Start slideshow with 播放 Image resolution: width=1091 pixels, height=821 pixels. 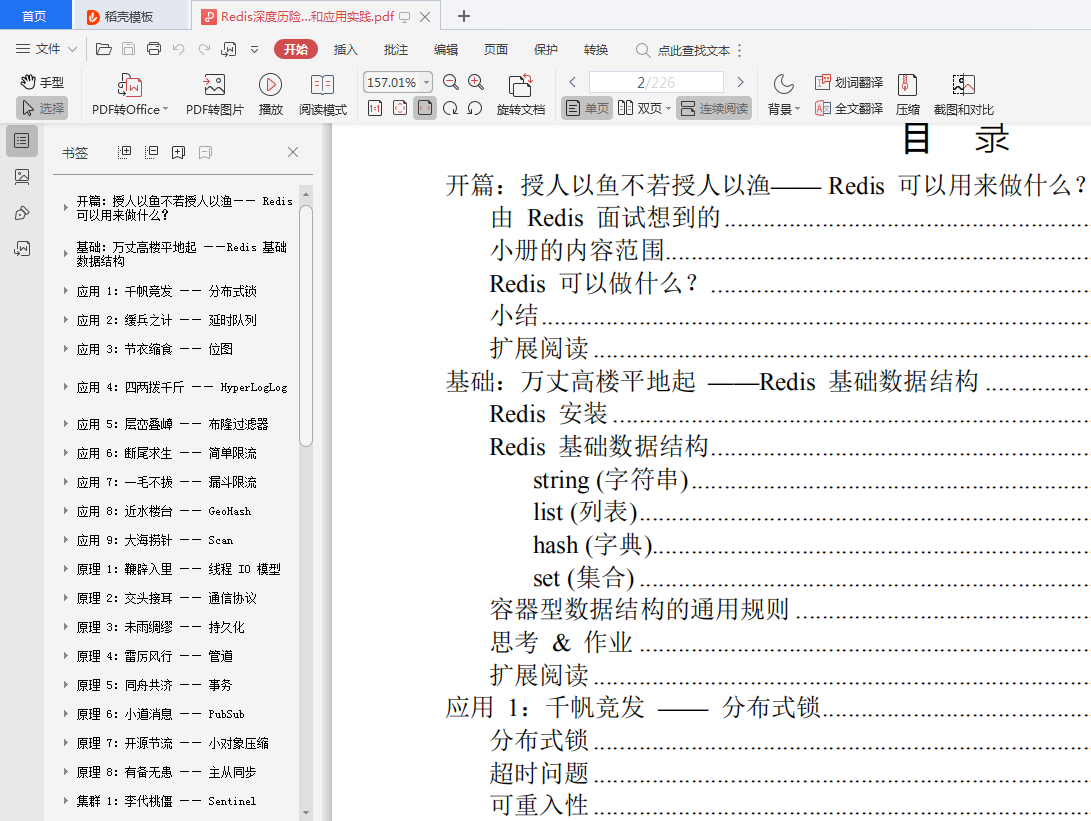(271, 94)
